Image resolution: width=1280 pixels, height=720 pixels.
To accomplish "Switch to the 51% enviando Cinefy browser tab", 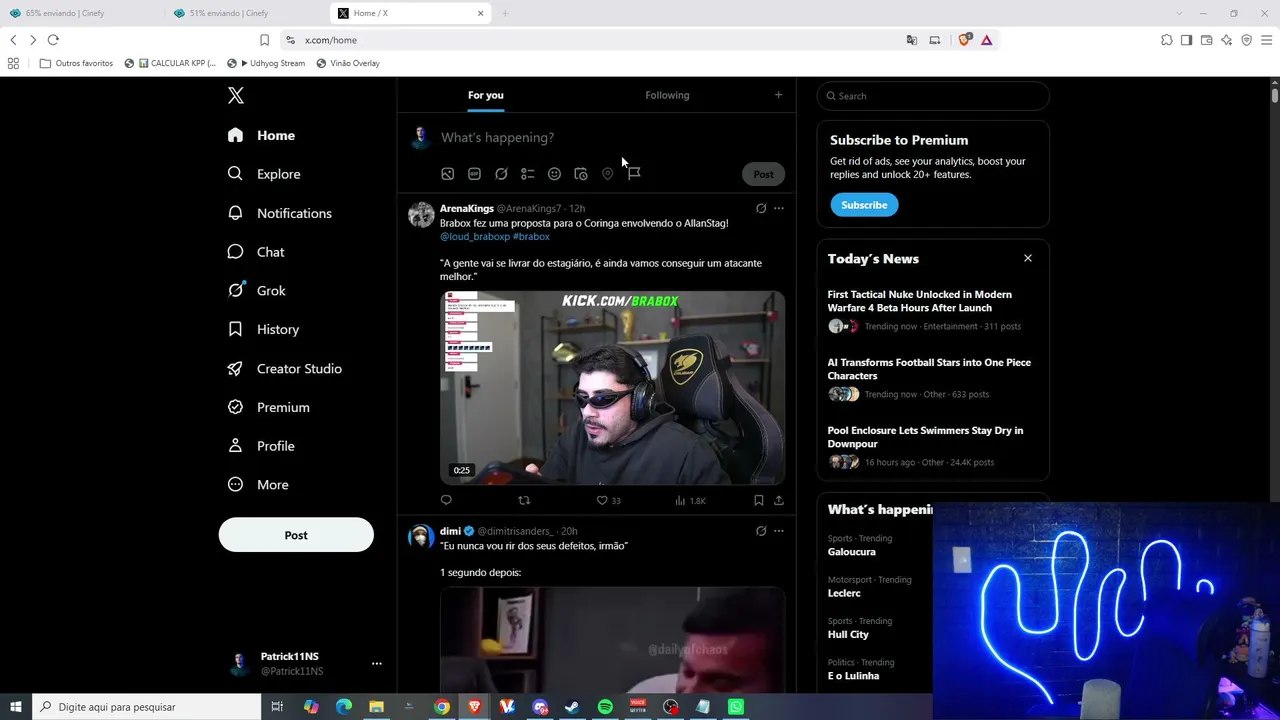I will pyautogui.click(x=247, y=13).
